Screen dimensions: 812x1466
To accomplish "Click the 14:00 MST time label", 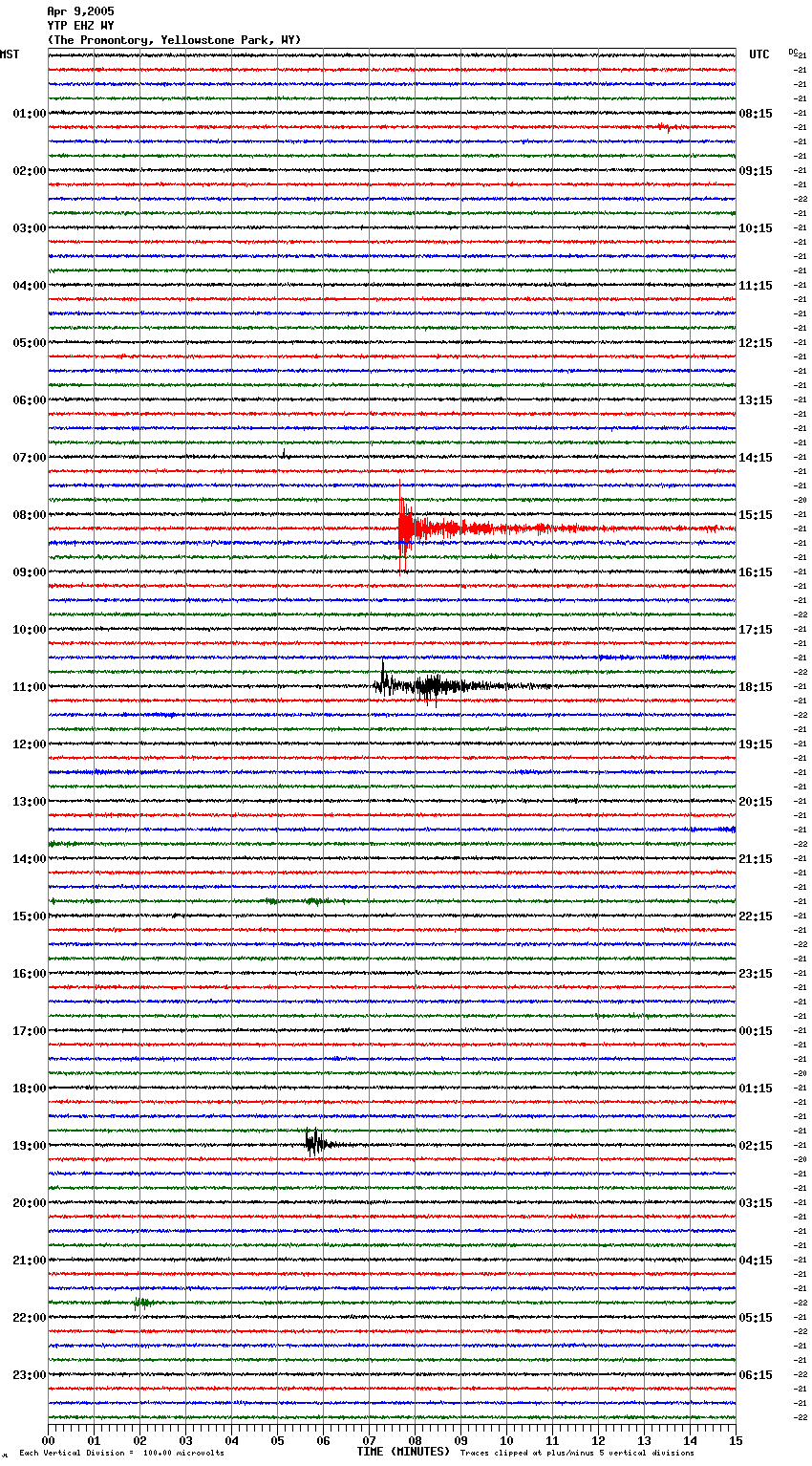I will click(29, 859).
